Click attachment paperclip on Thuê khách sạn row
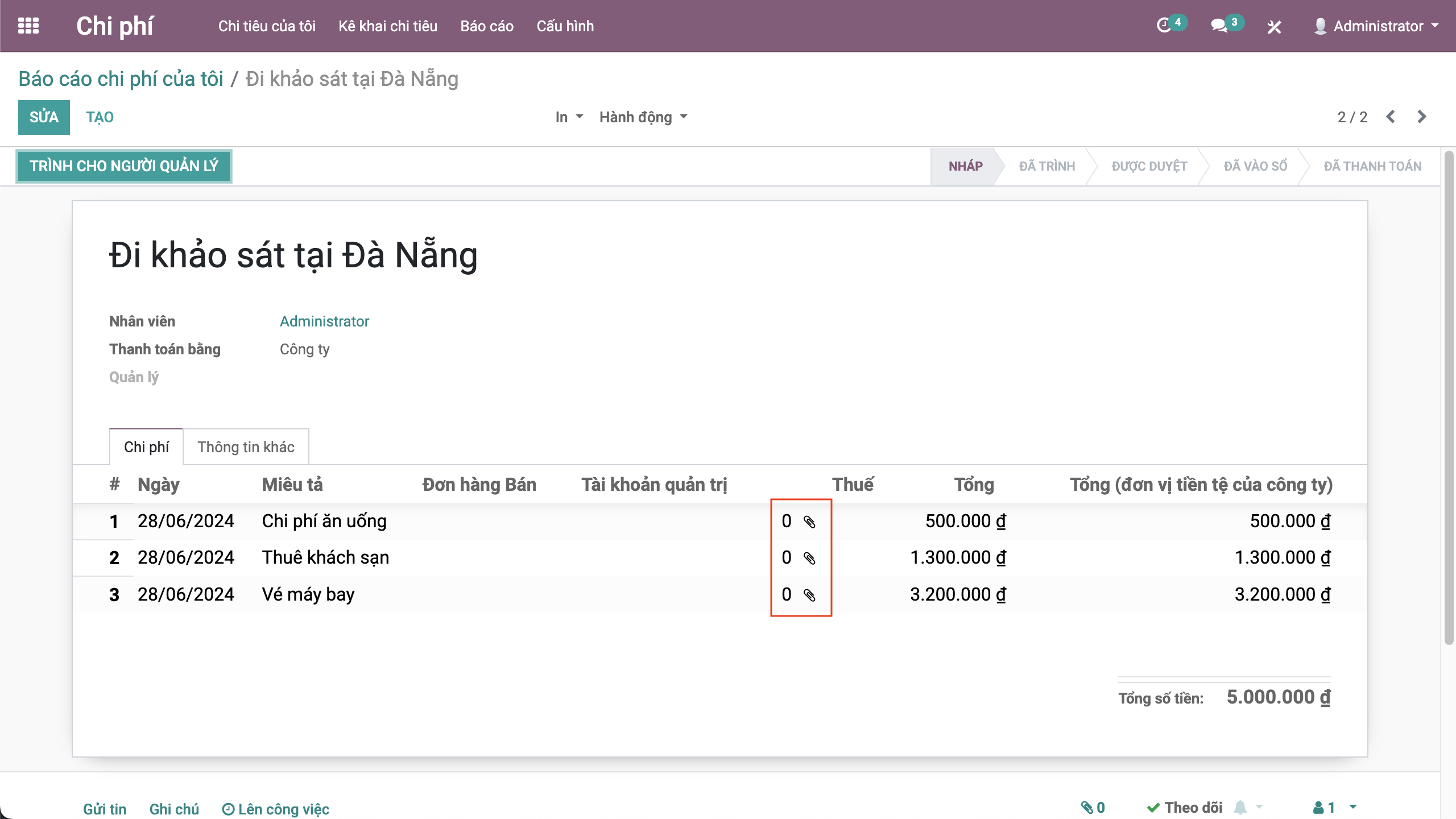This screenshot has height=819, width=1456. pos(809,558)
